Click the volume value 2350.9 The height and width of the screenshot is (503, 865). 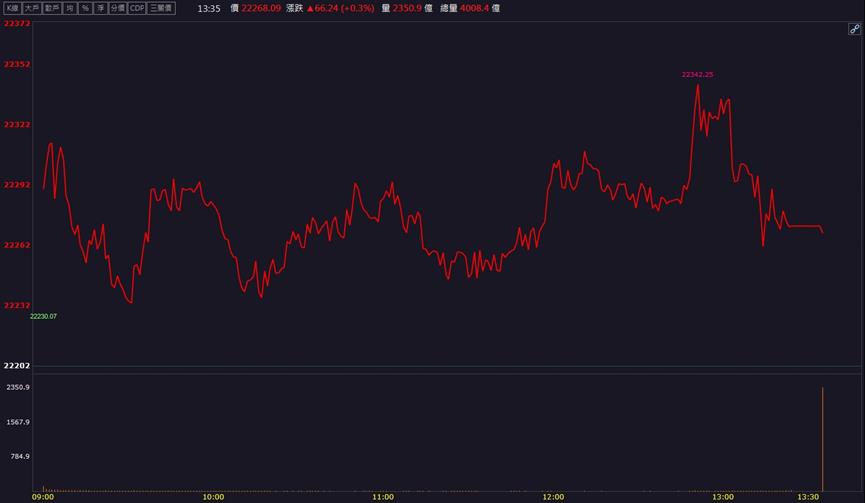(409, 8)
